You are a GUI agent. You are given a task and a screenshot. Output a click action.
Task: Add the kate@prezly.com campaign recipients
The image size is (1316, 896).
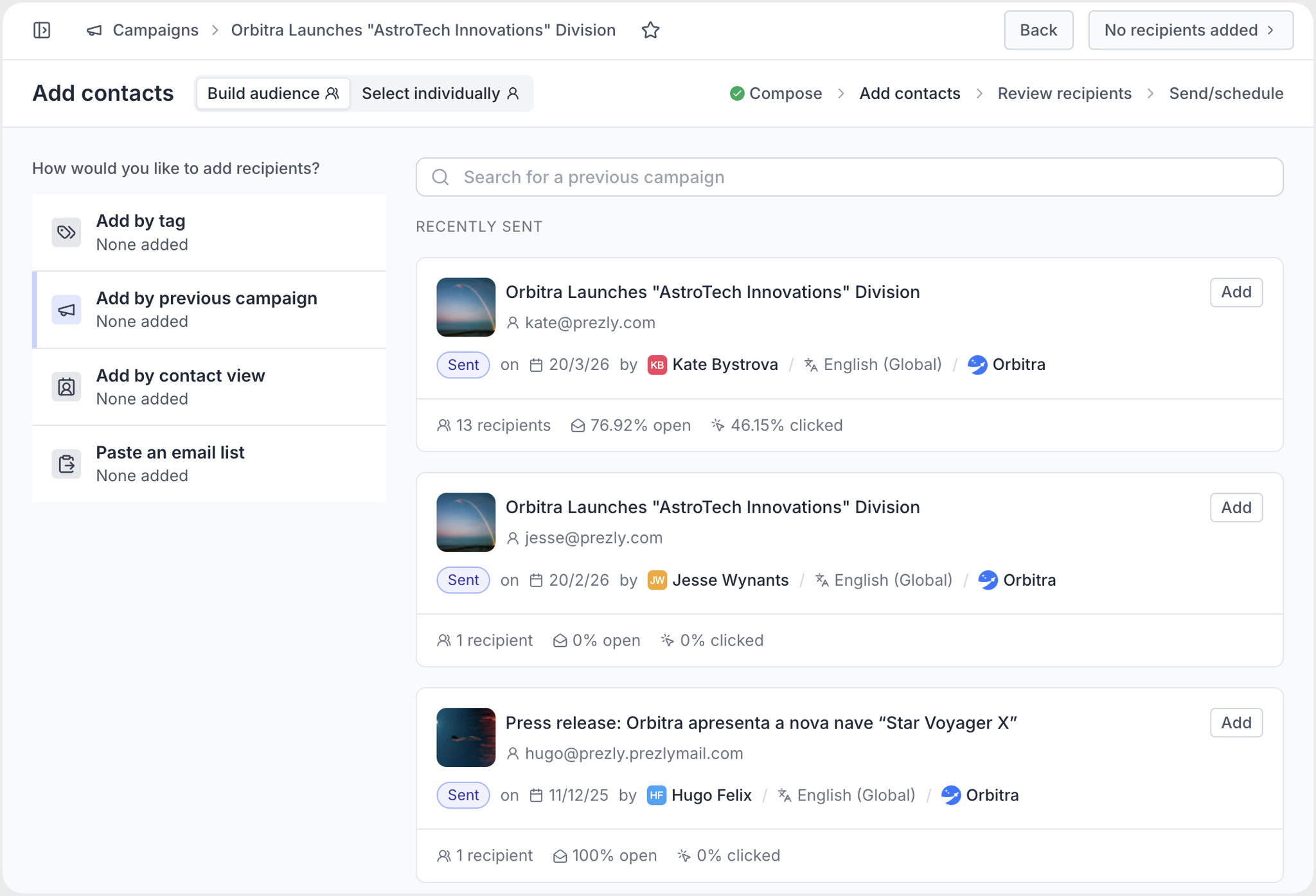click(x=1236, y=292)
